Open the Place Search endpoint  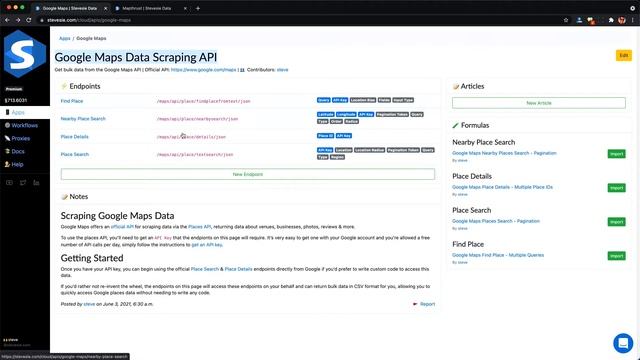point(75,154)
